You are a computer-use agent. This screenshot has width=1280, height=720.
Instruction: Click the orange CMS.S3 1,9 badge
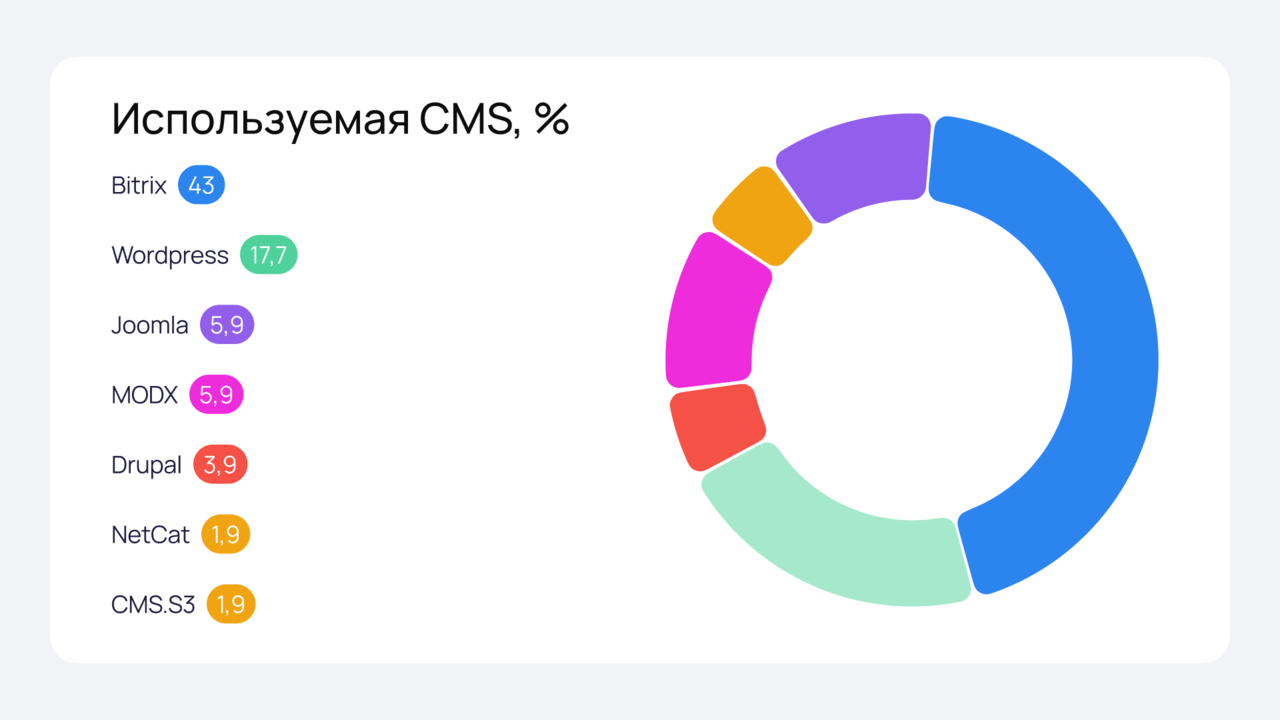[x=231, y=605]
